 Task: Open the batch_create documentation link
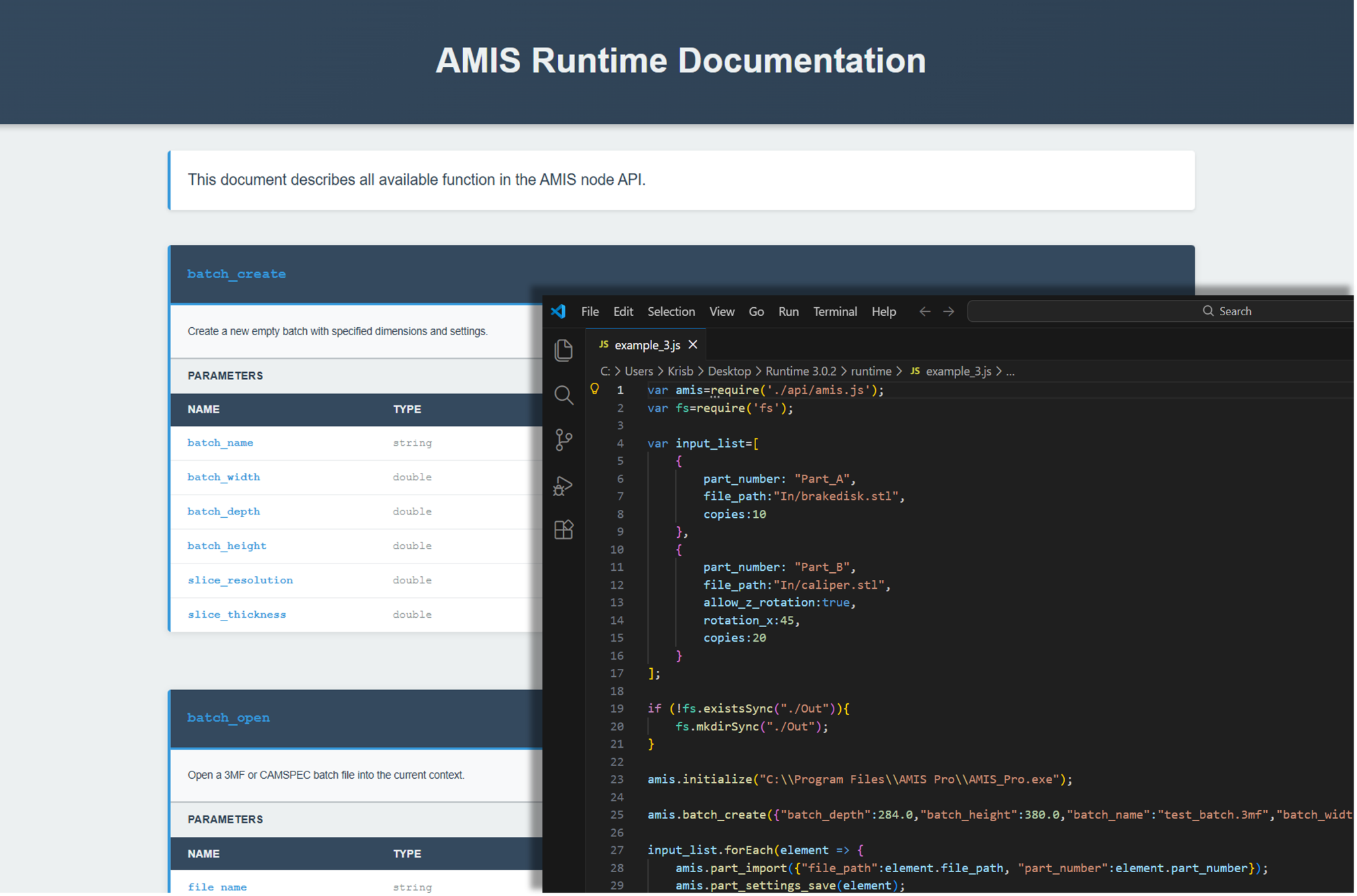(237, 274)
